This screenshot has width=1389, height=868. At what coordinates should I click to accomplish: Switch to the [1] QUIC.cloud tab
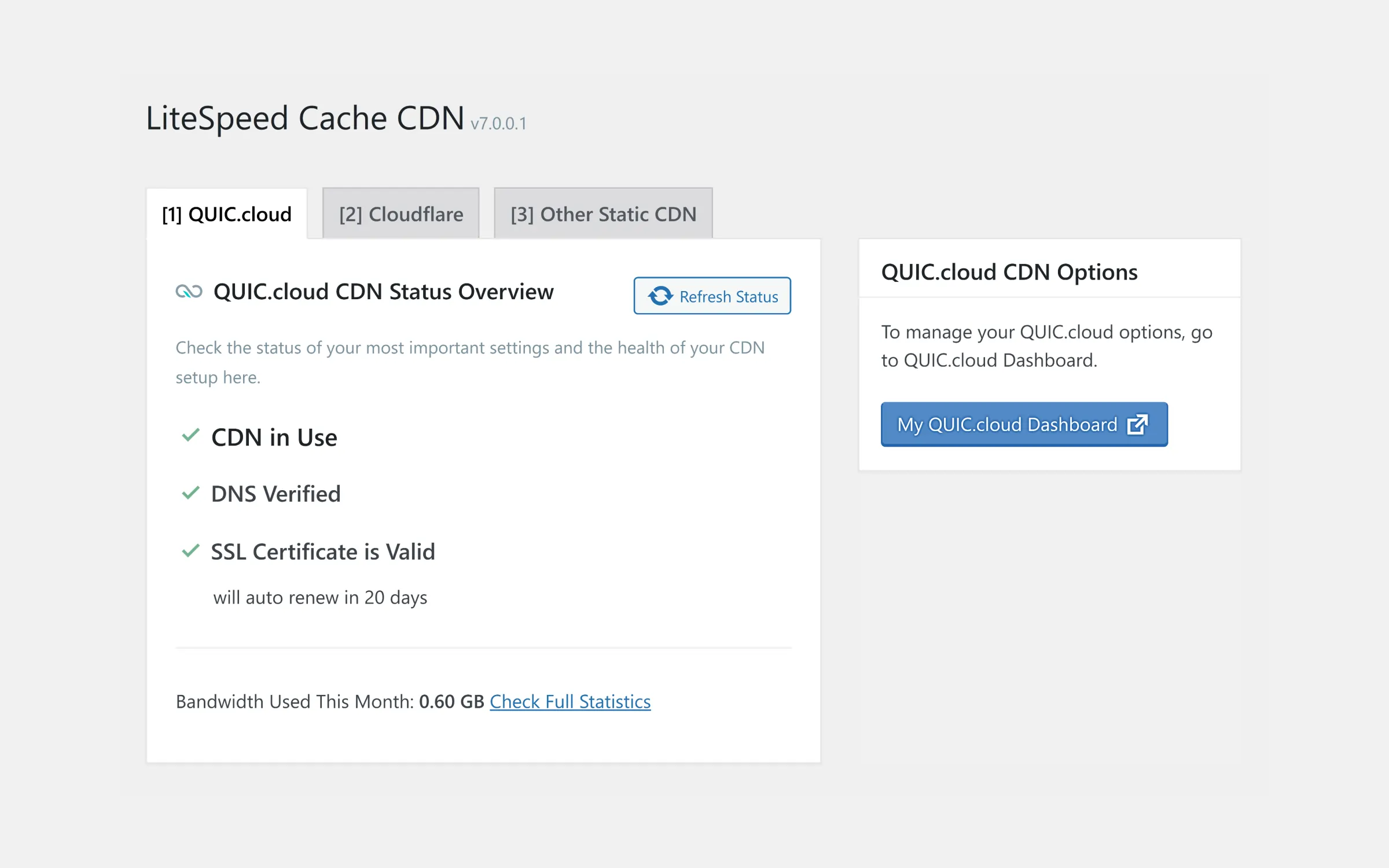227,214
